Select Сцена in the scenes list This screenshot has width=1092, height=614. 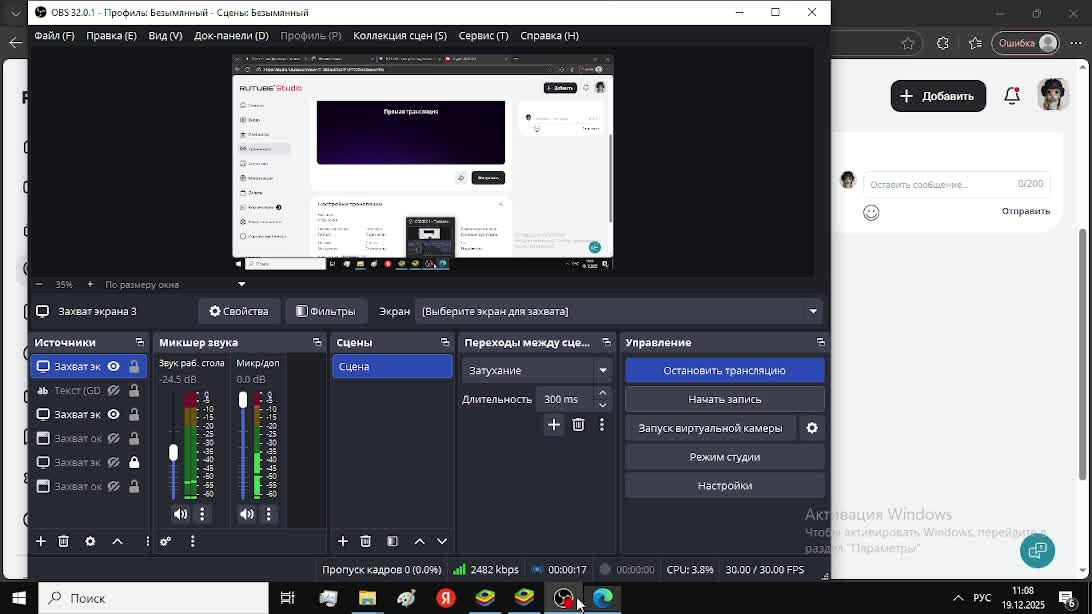point(392,366)
